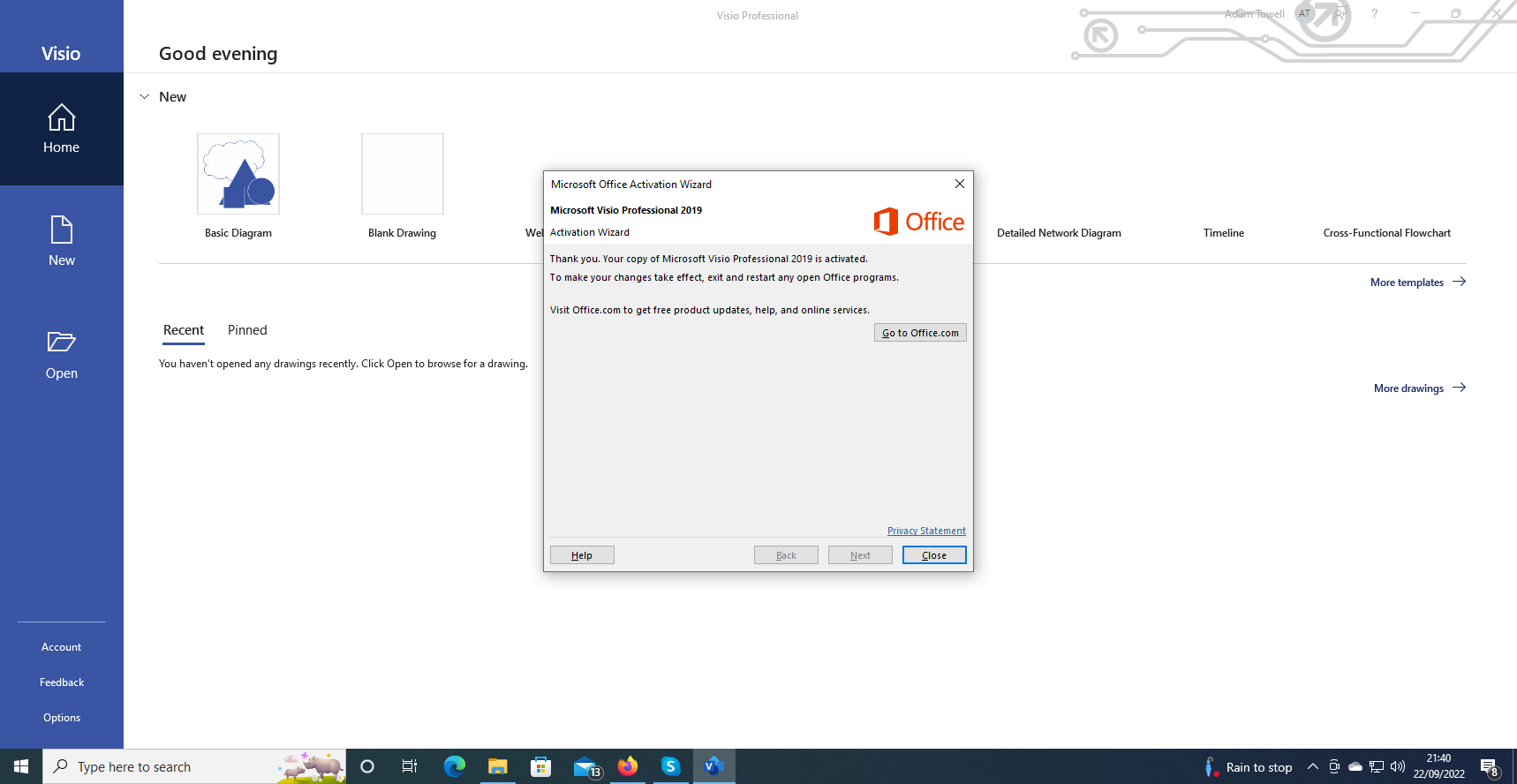Close the Activation Wizard with X icon
The width and height of the screenshot is (1517, 784).
pos(960,184)
